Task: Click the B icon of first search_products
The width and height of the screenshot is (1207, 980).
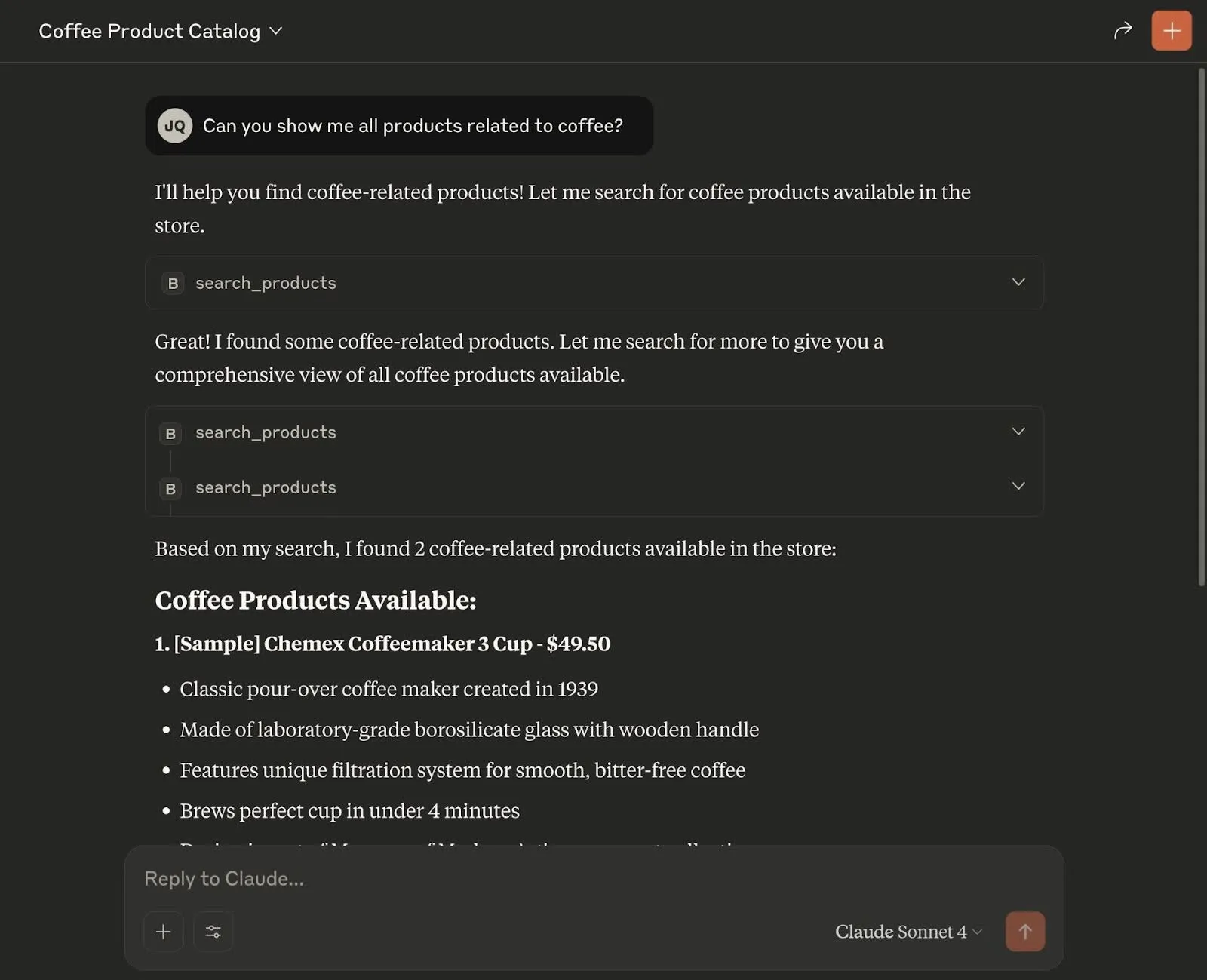Action: [173, 283]
